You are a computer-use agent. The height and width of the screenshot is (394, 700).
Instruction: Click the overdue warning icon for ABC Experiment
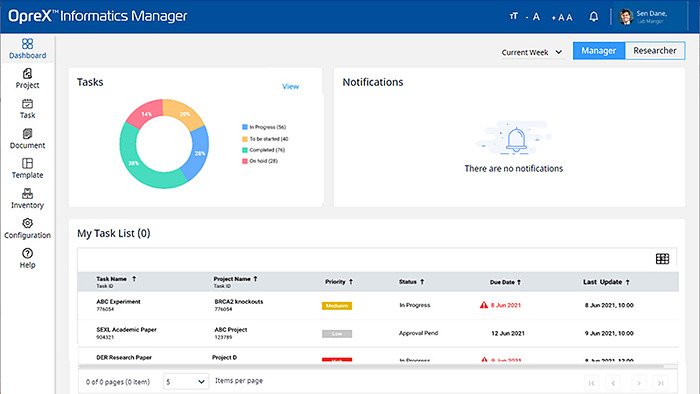[x=483, y=305]
